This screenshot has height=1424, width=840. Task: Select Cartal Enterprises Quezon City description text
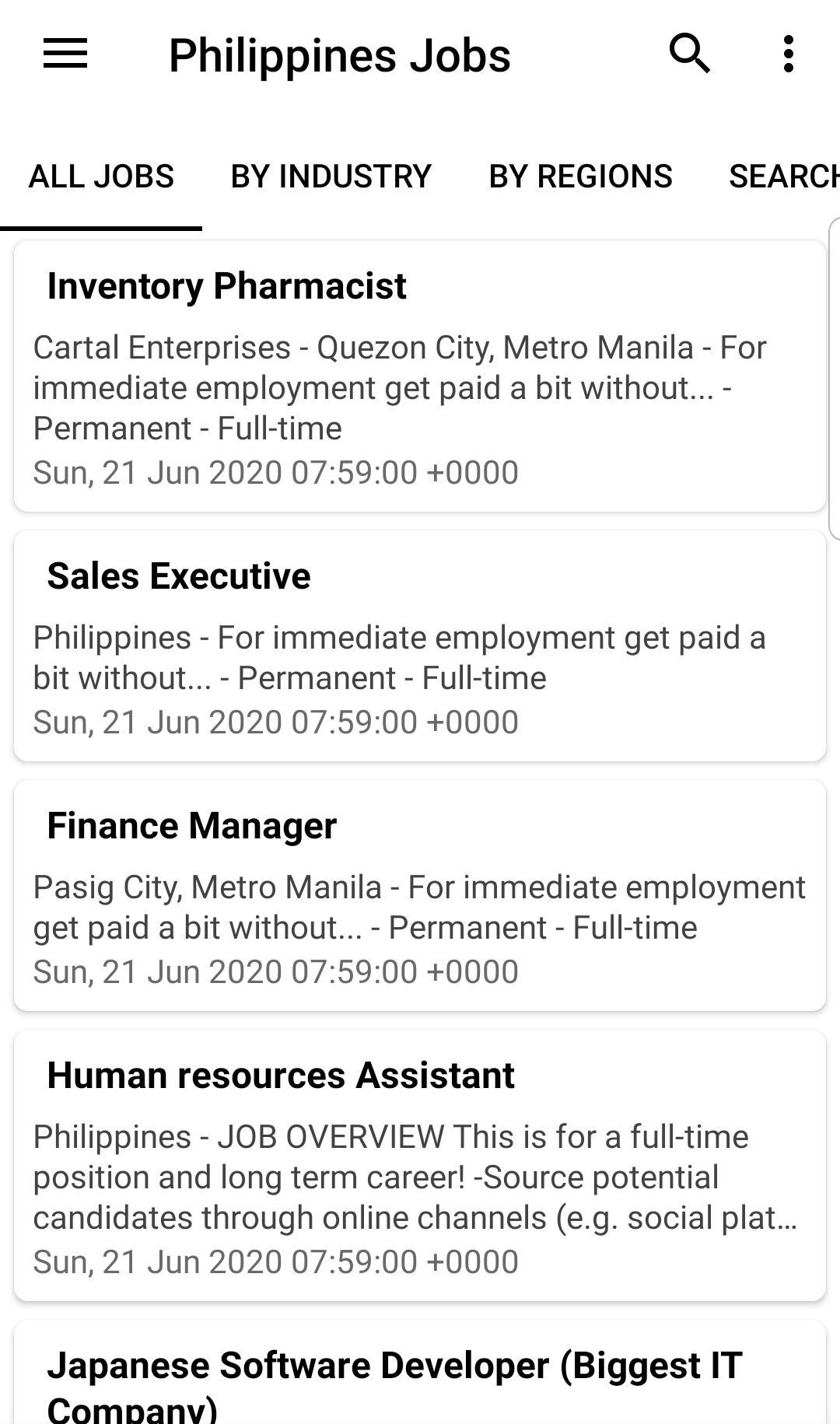pos(400,388)
